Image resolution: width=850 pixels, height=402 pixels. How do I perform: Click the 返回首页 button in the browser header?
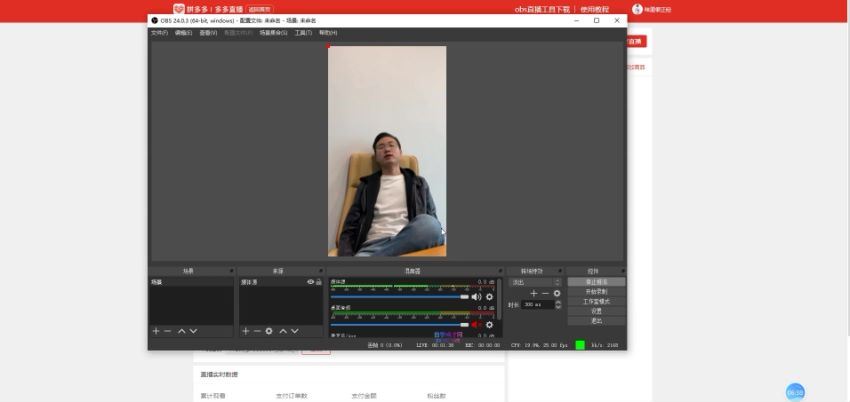tap(260, 9)
